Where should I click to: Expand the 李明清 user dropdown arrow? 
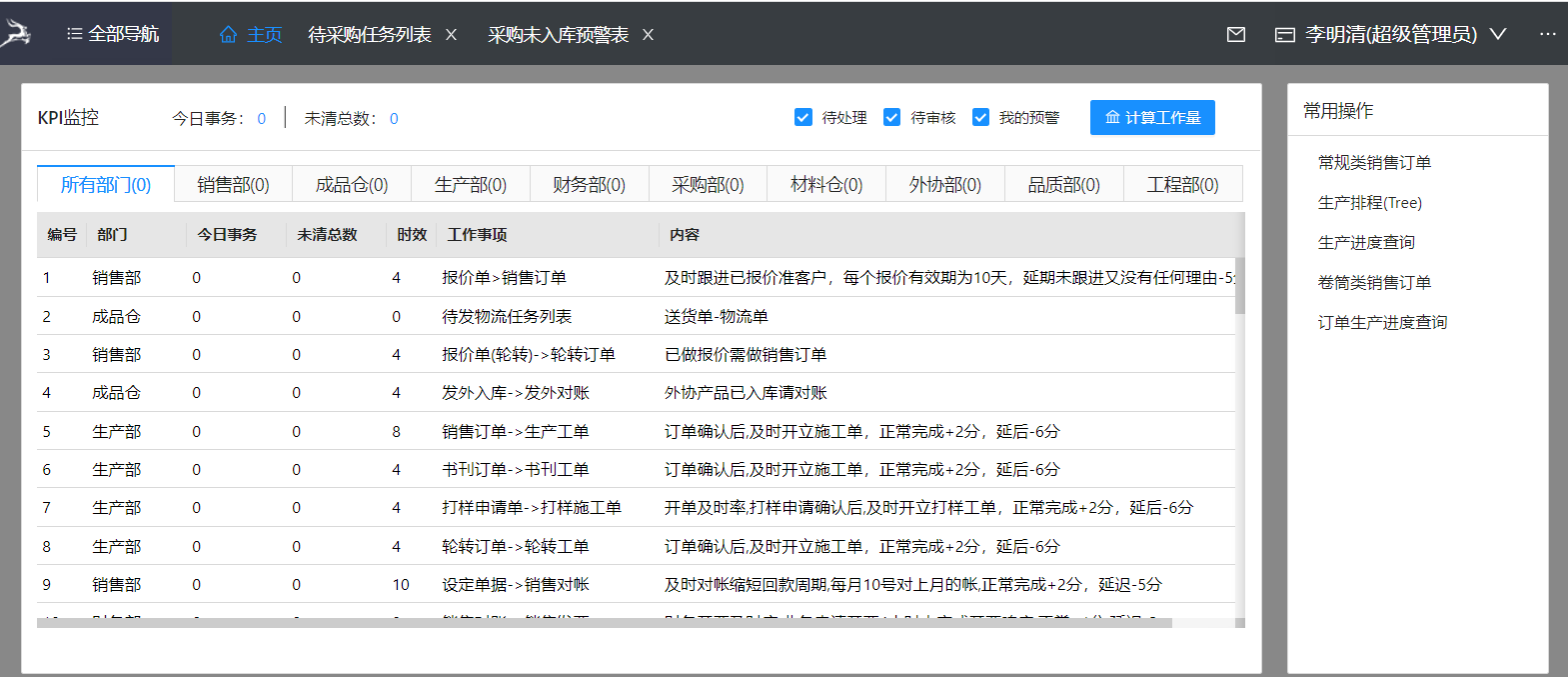coord(1498,34)
